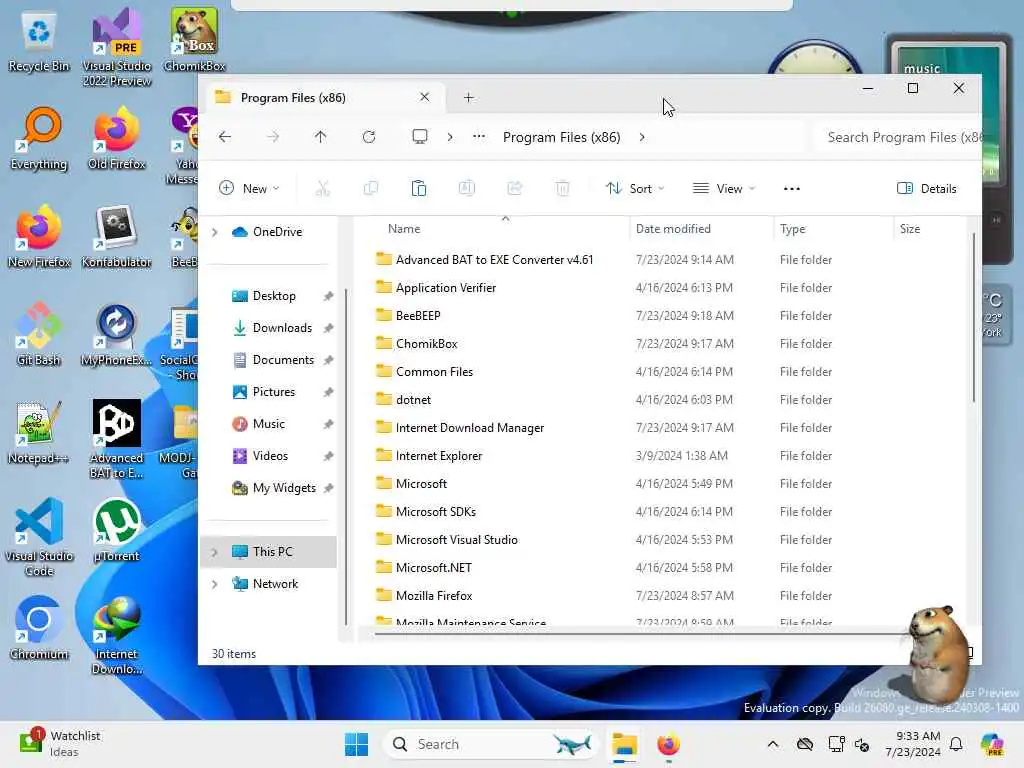
Task: Select the µTorrent desktop icon
Action: 117,530
